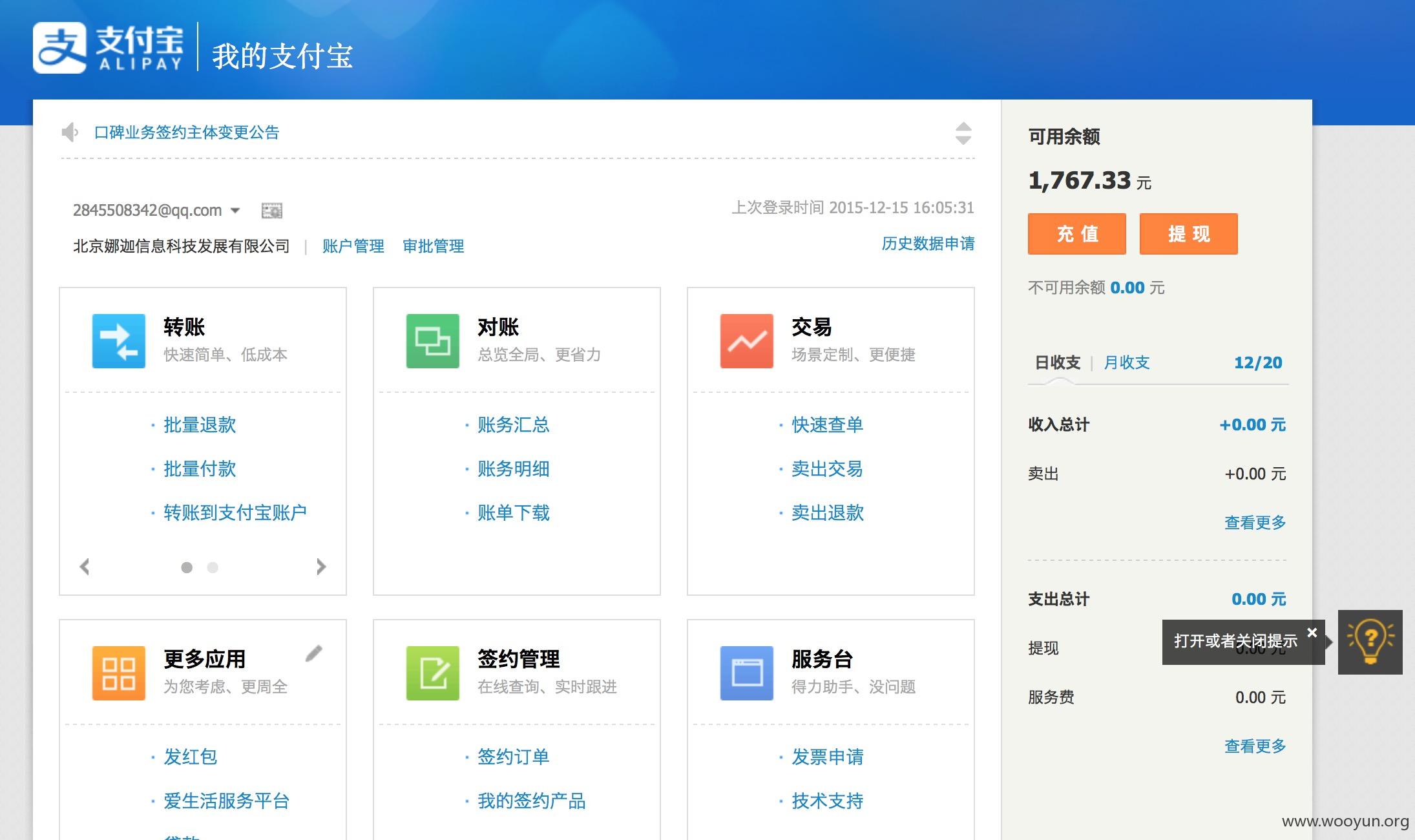Open 我的签约产品 link
The width and height of the screenshot is (1415, 840).
click(x=532, y=801)
